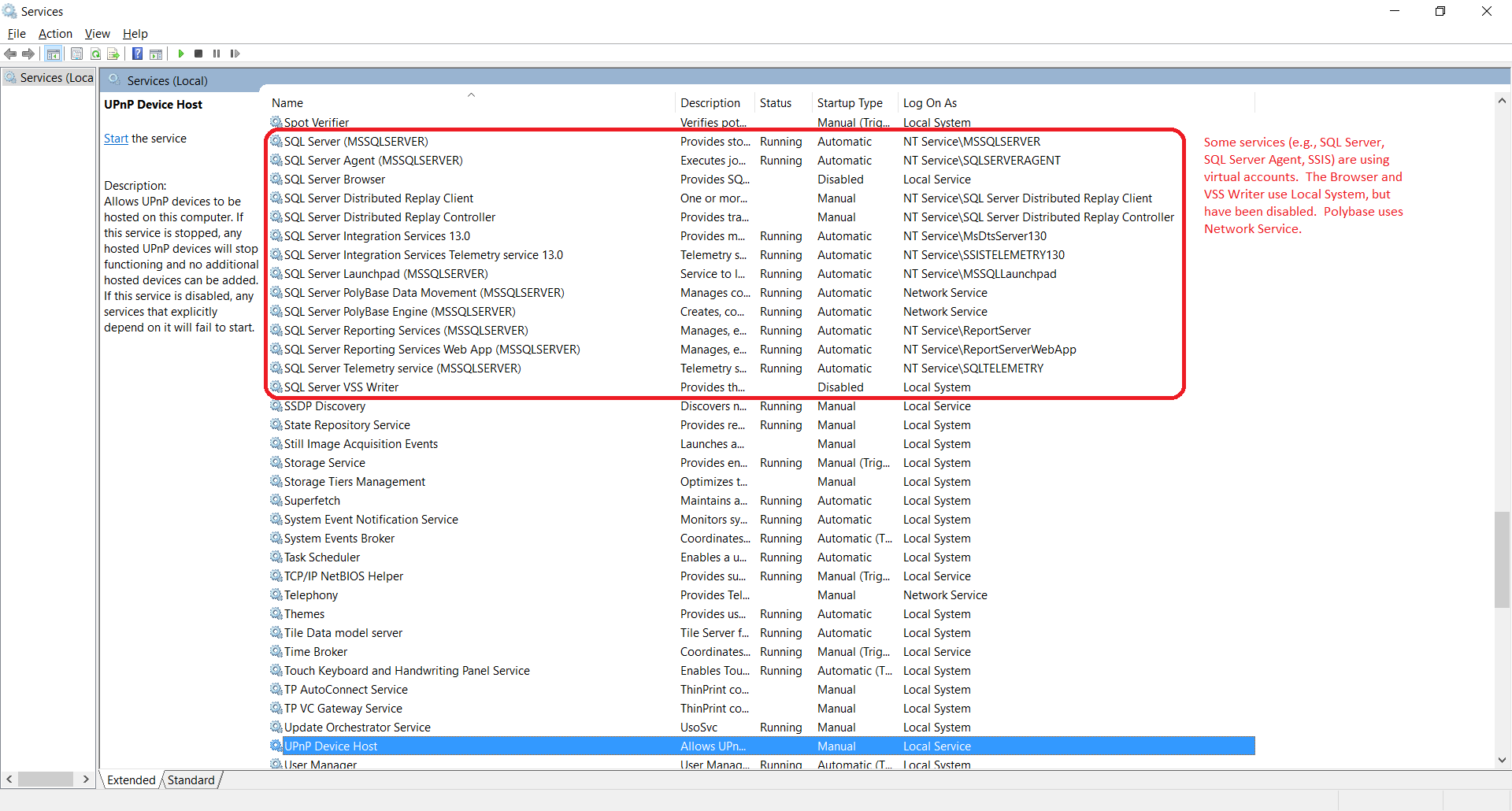The width and height of the screenshot is (1512, 811).
Task: Select System Events Broker row
Action: (762, 539)
